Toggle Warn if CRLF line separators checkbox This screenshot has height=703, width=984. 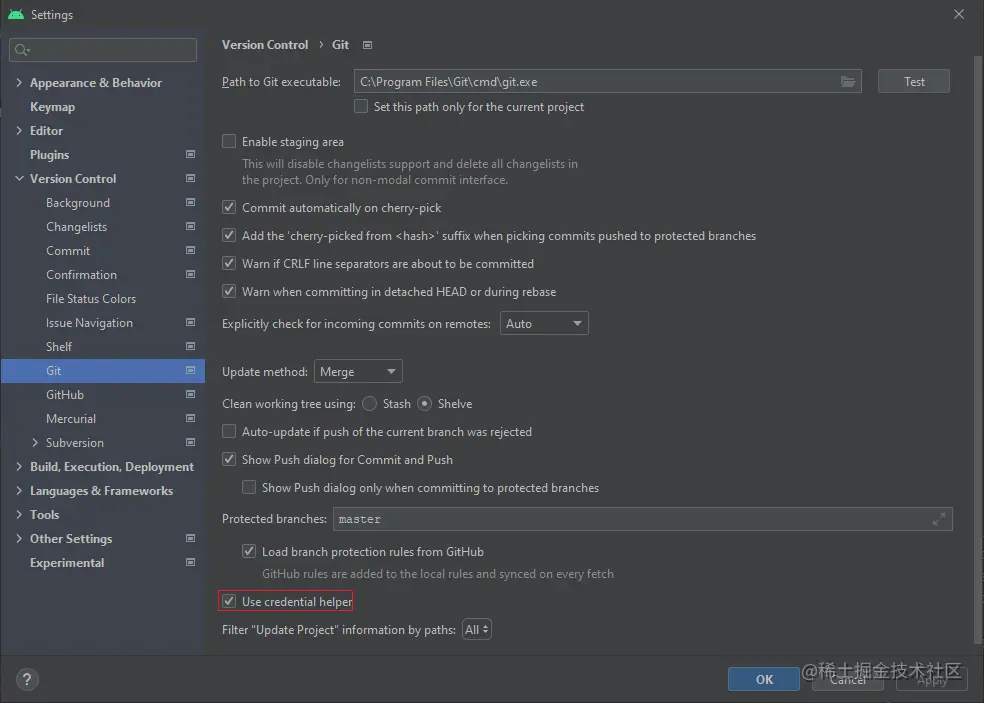tap(229, 264)
